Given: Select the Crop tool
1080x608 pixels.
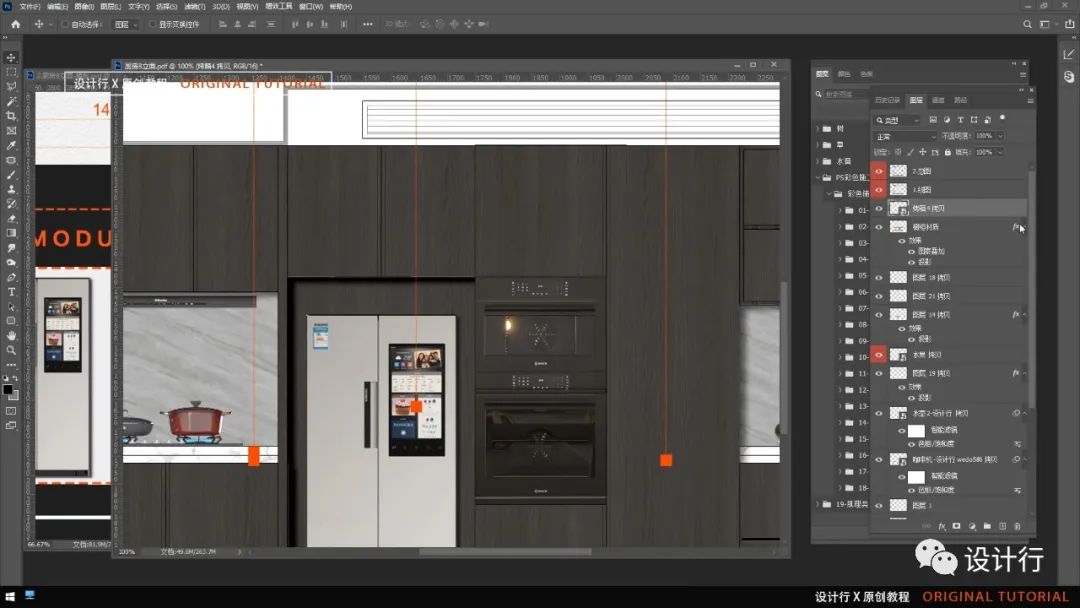Looking at the screenshot, I should pyautogui.click(x=11, y=116).
